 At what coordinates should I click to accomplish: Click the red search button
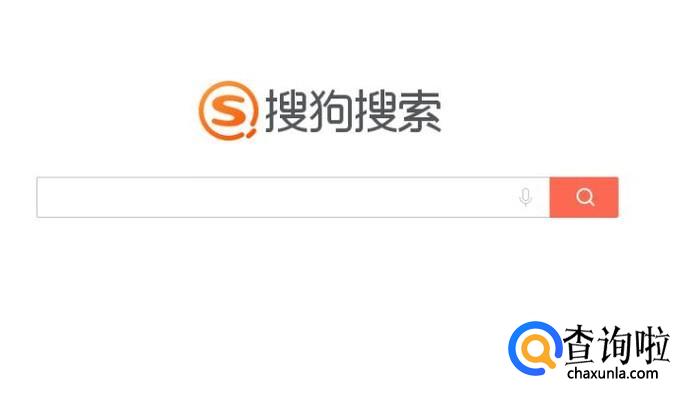point(584,197)
